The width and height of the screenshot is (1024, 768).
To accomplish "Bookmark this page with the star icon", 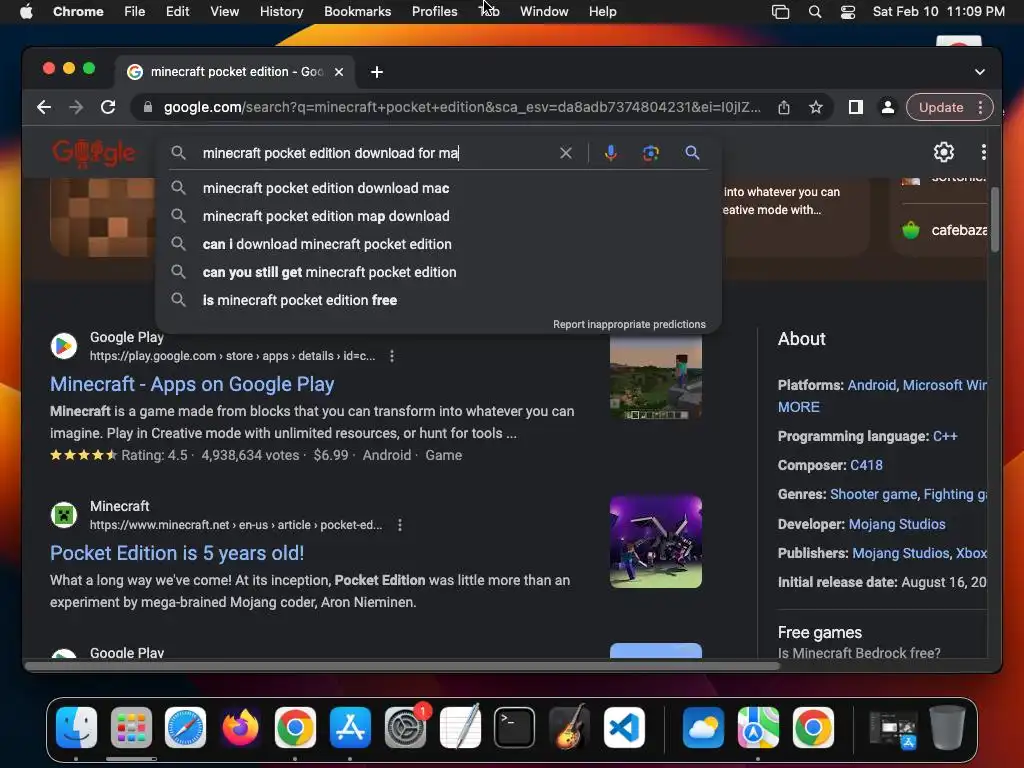I will point(816,107).
